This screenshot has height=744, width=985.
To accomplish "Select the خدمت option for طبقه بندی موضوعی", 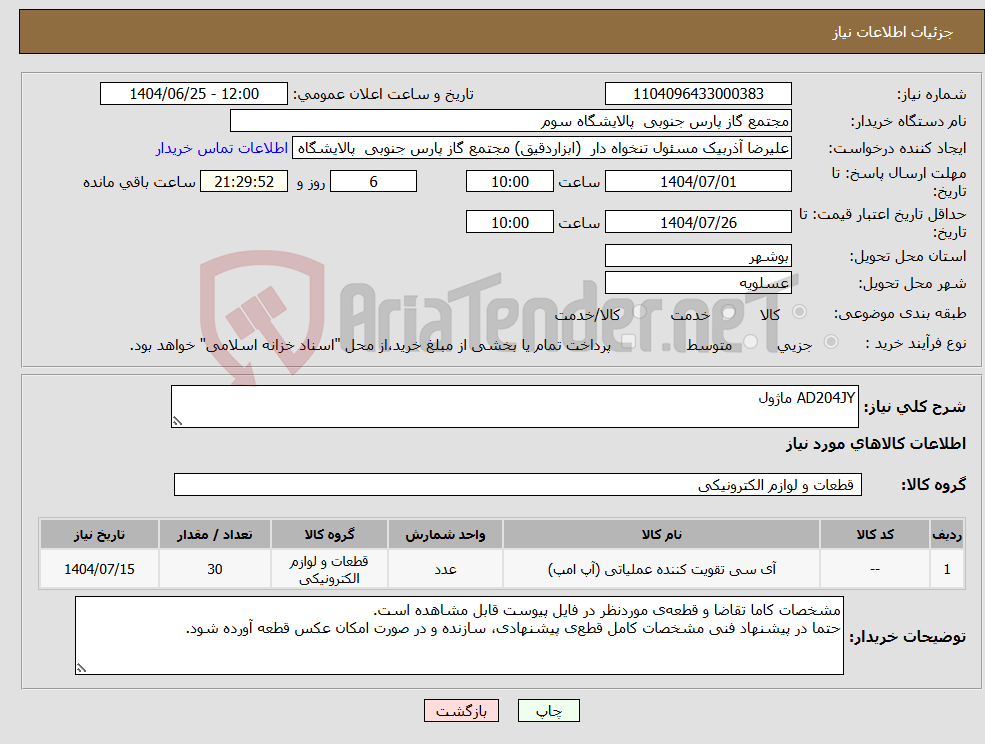I will pyautogui.click(x=727, y=312).
